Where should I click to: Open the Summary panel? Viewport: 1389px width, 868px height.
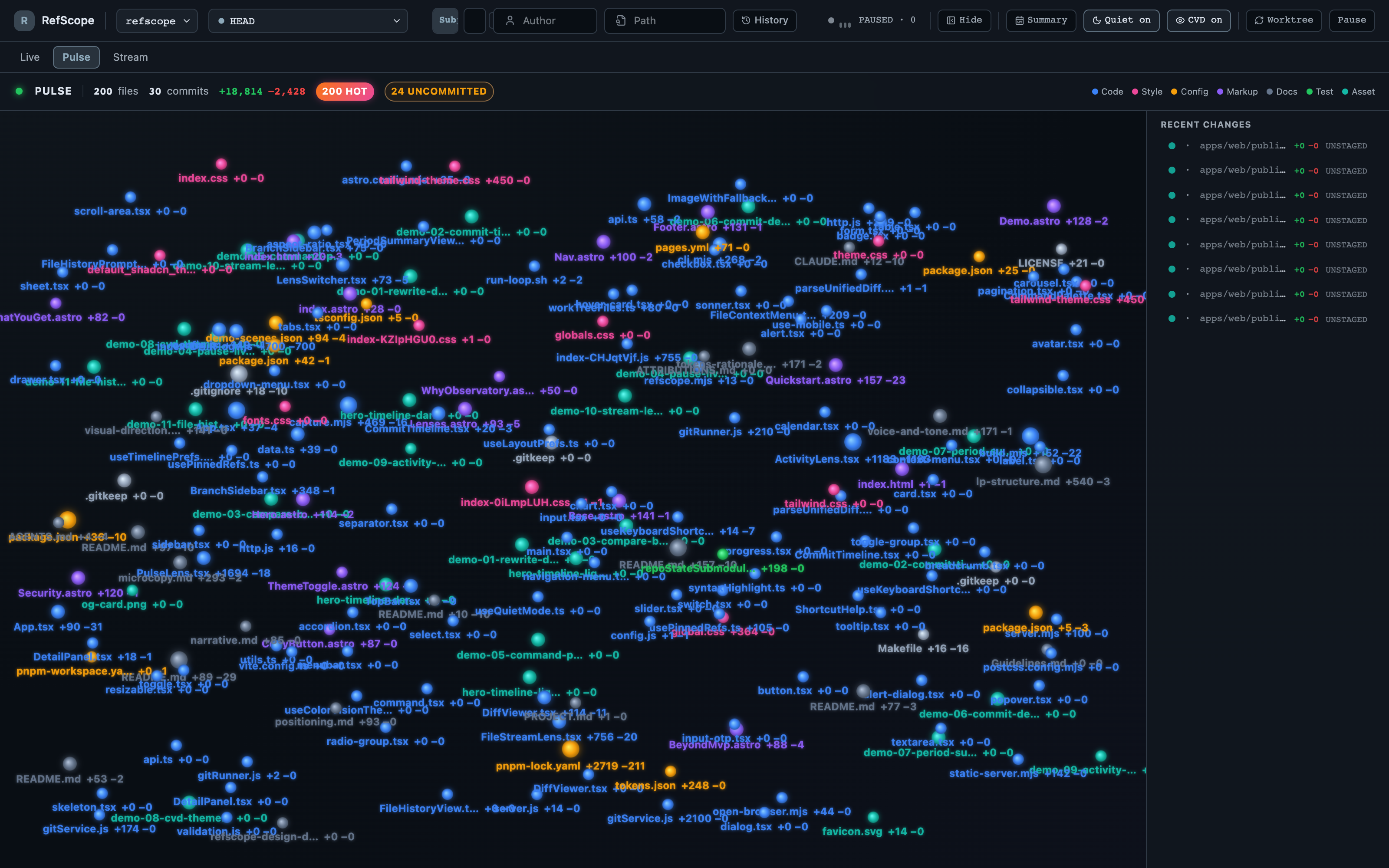pos(1041,21)
